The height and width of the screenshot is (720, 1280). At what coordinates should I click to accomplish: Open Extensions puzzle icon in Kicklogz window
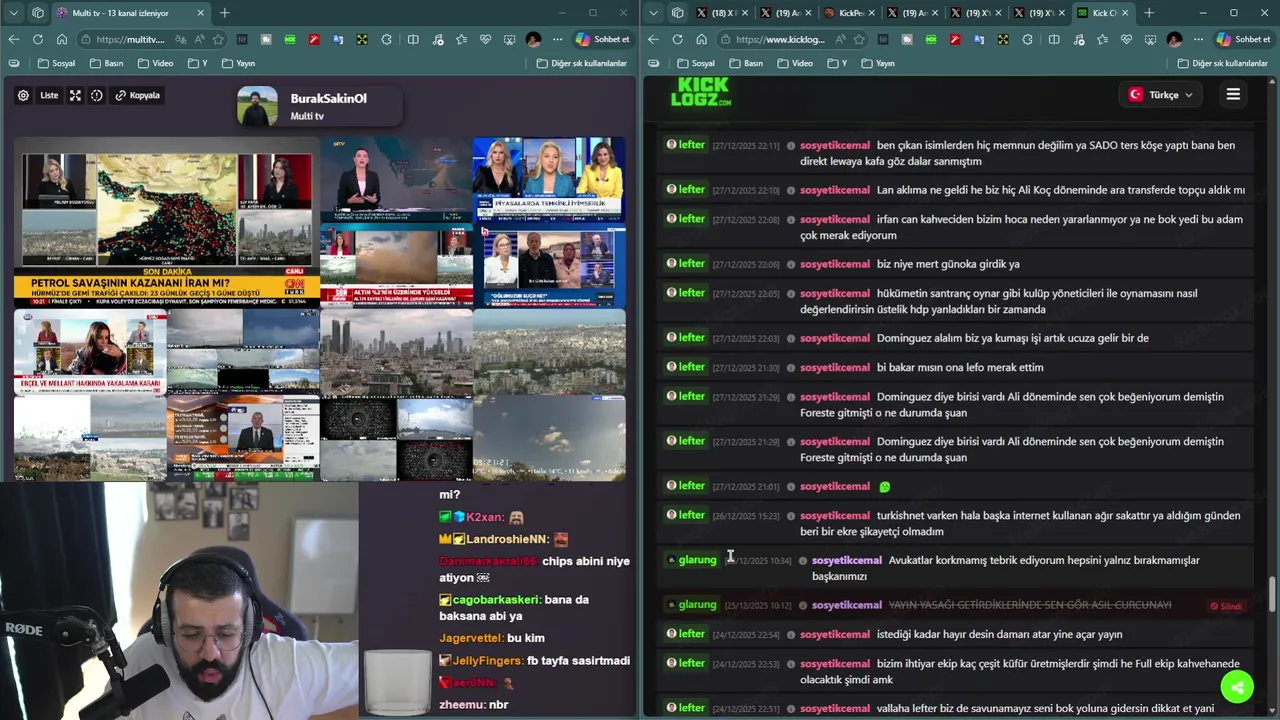click(x=1026, y=39)
